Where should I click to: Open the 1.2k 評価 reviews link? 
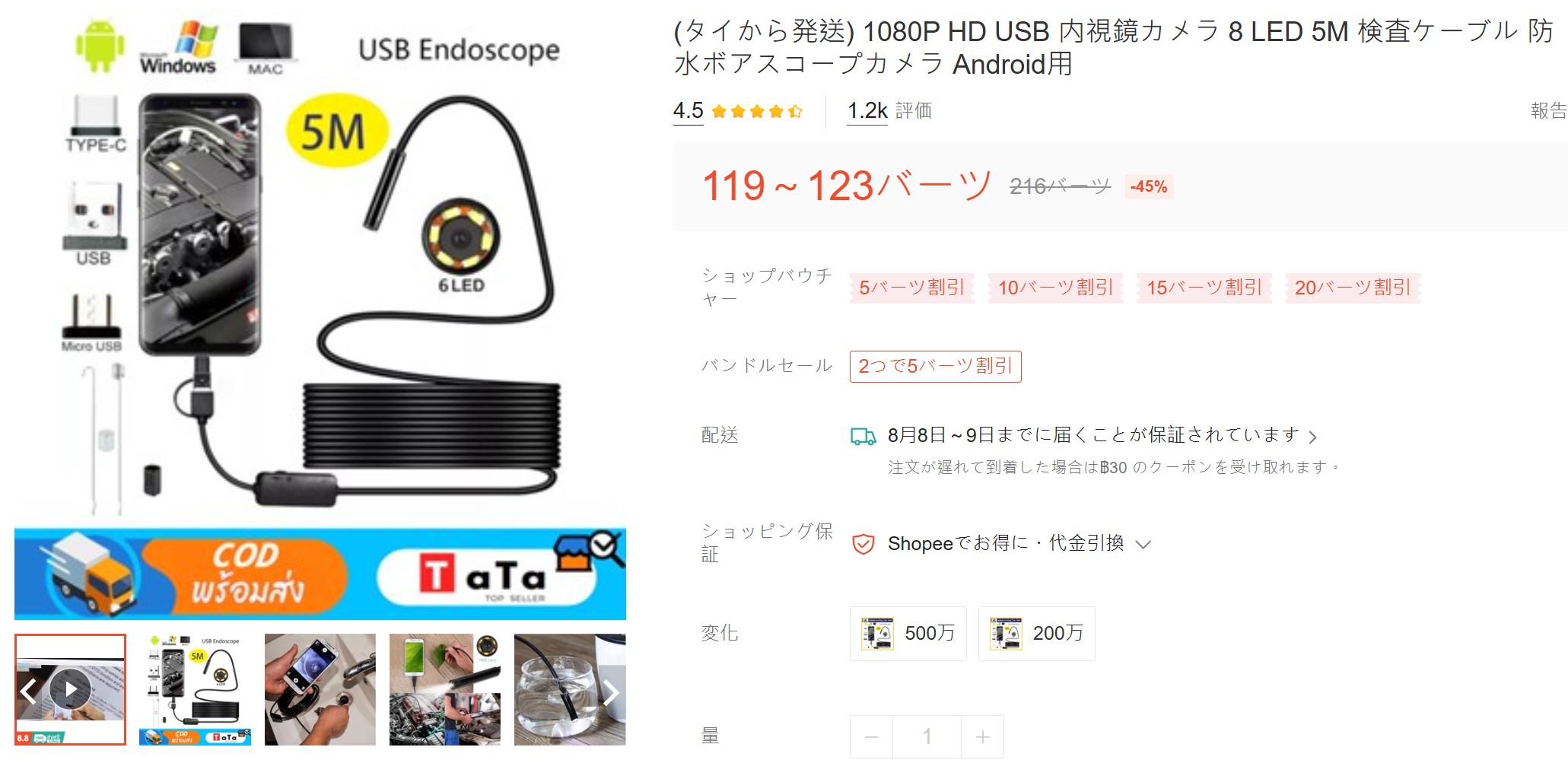889,111
